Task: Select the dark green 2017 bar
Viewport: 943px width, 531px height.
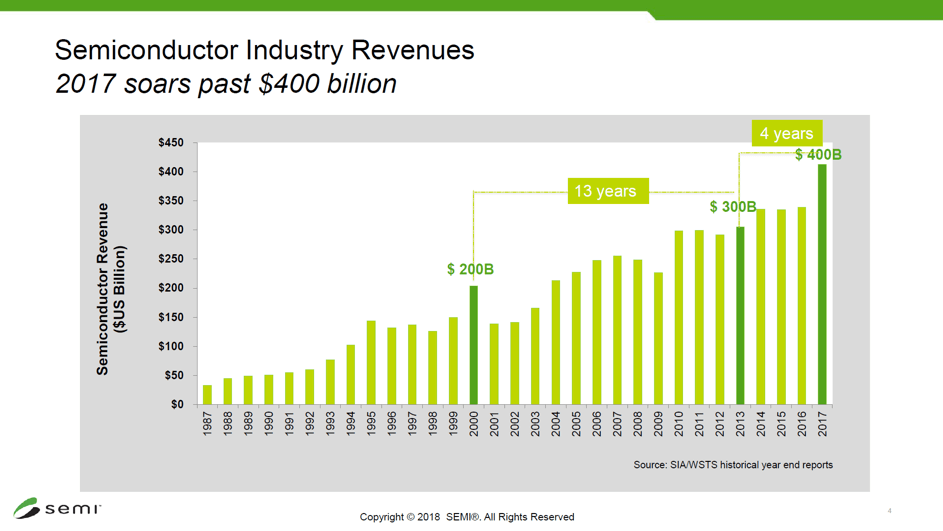Action: click(822, 285)
